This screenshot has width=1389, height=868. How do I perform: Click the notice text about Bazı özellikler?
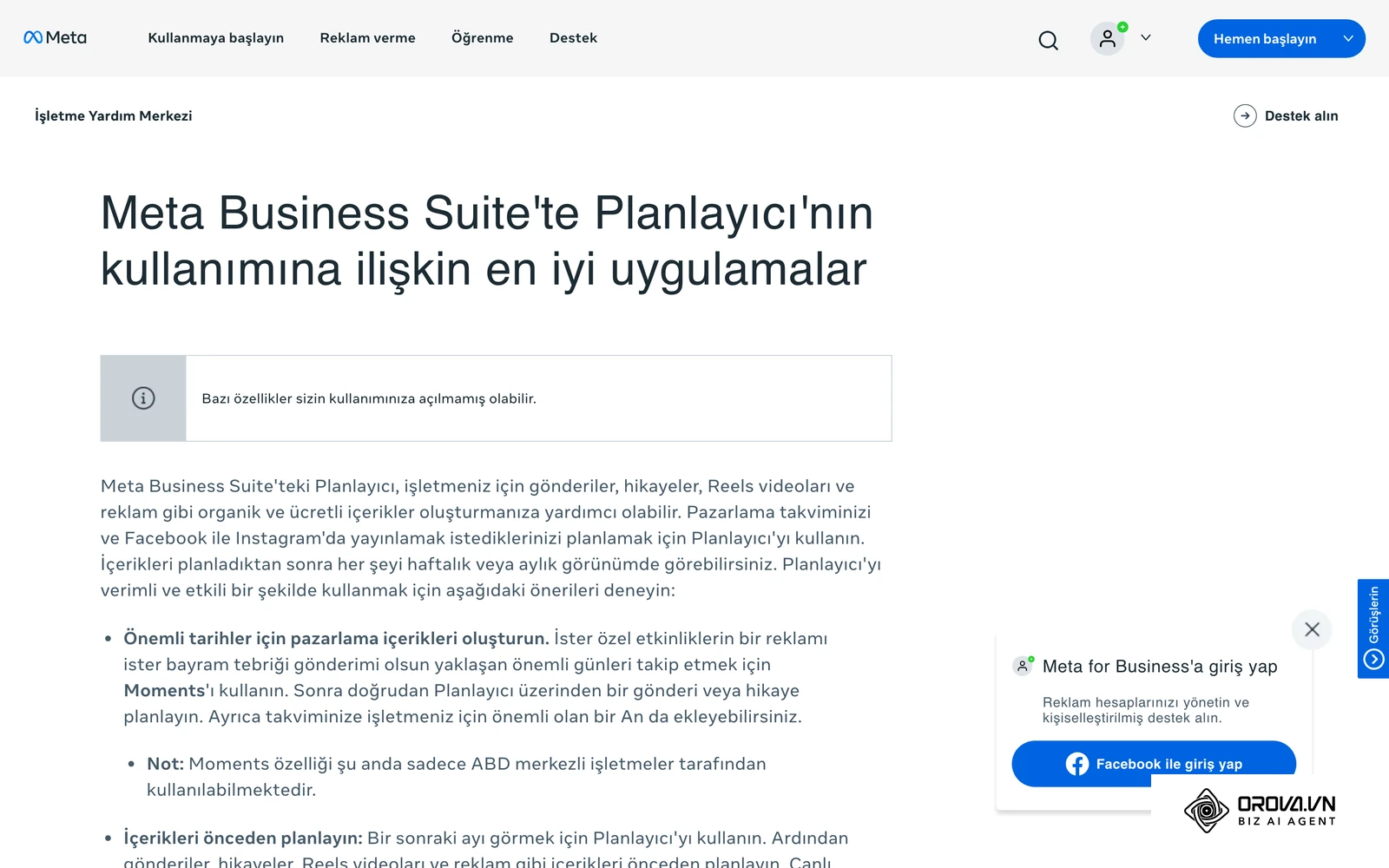[369, 398]
